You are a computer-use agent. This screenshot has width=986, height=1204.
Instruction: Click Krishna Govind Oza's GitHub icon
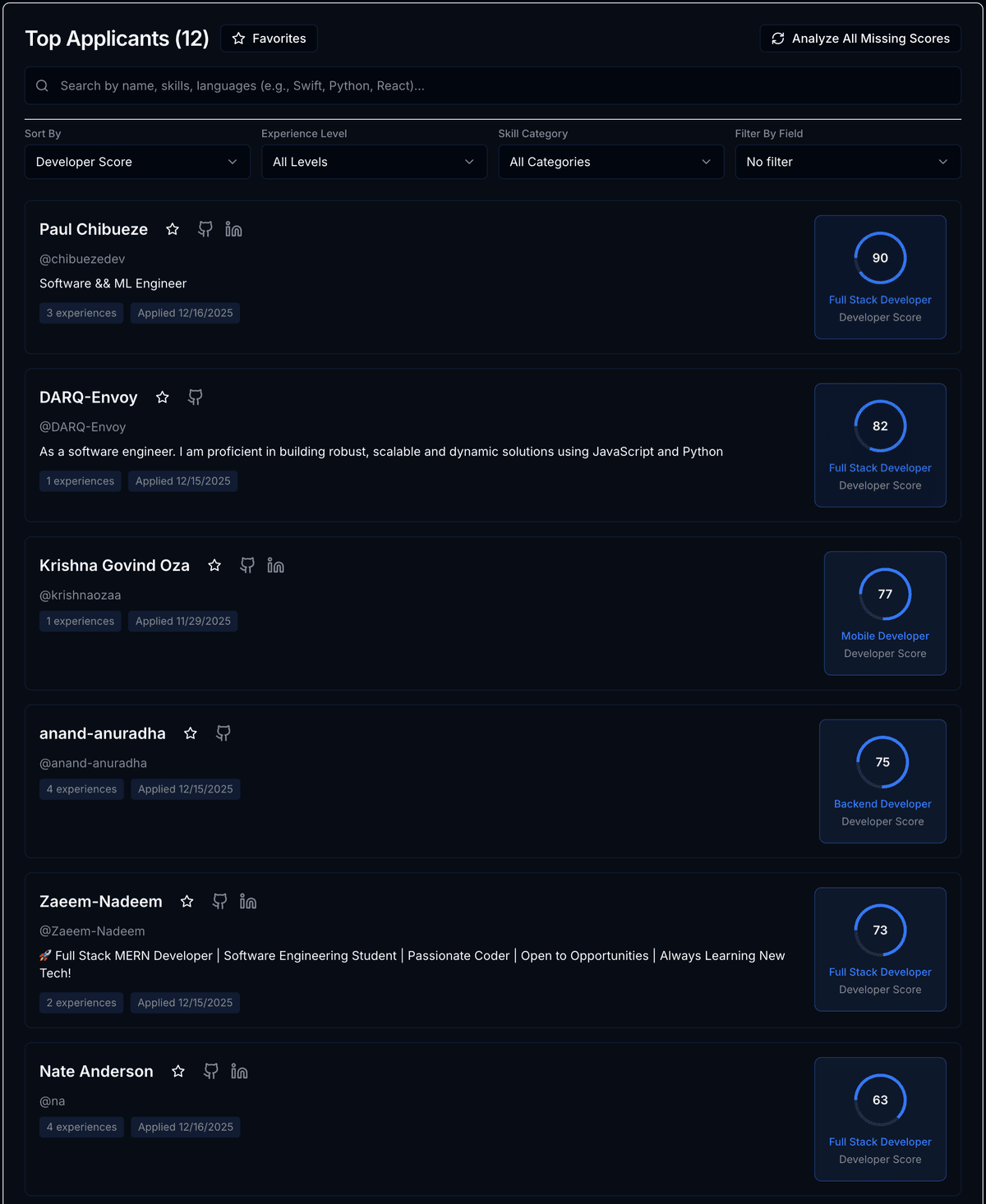pyautogui.click(x=247, y=566)
